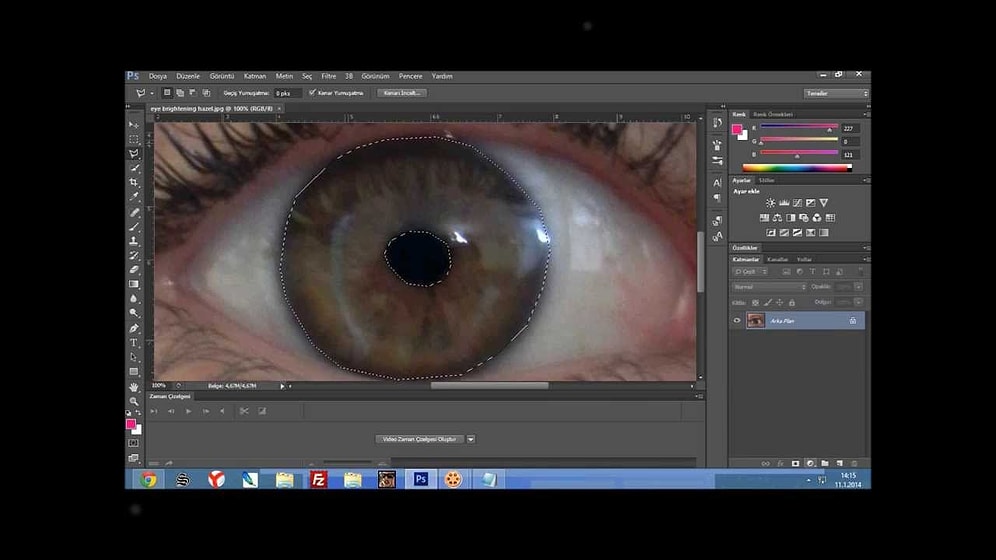Open the Dosya menu

[x=158, y=76]
